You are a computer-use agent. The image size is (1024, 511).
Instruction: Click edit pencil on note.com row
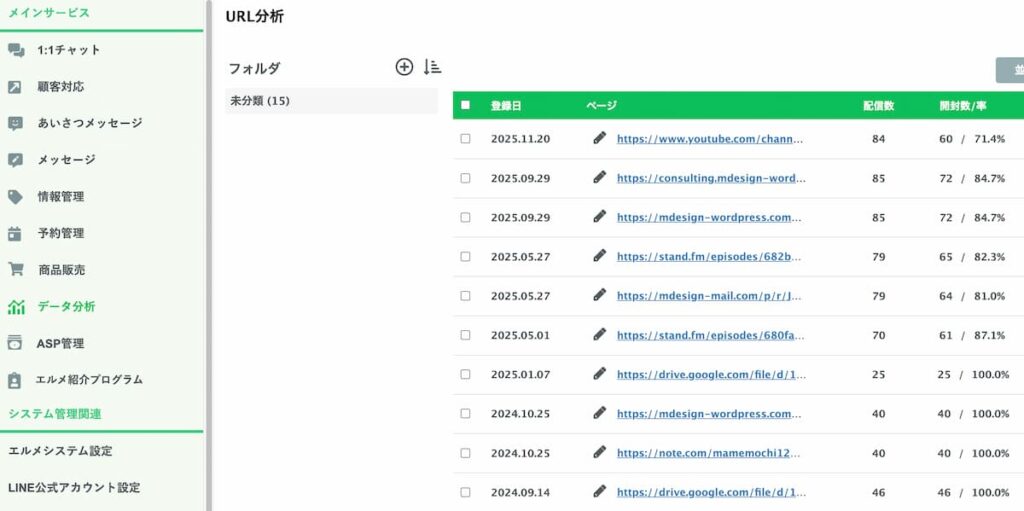click(x=599, y=452)
